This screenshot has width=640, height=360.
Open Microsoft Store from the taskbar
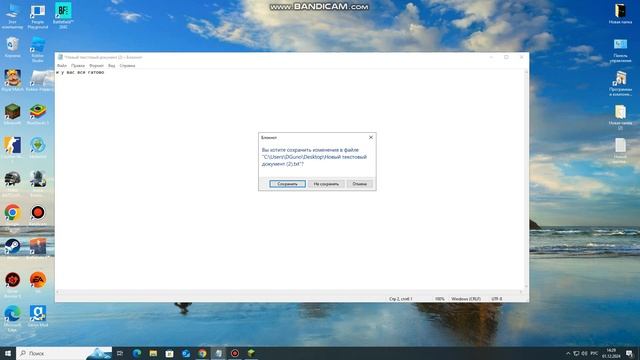pyautogui.click(x=169, y=353)
